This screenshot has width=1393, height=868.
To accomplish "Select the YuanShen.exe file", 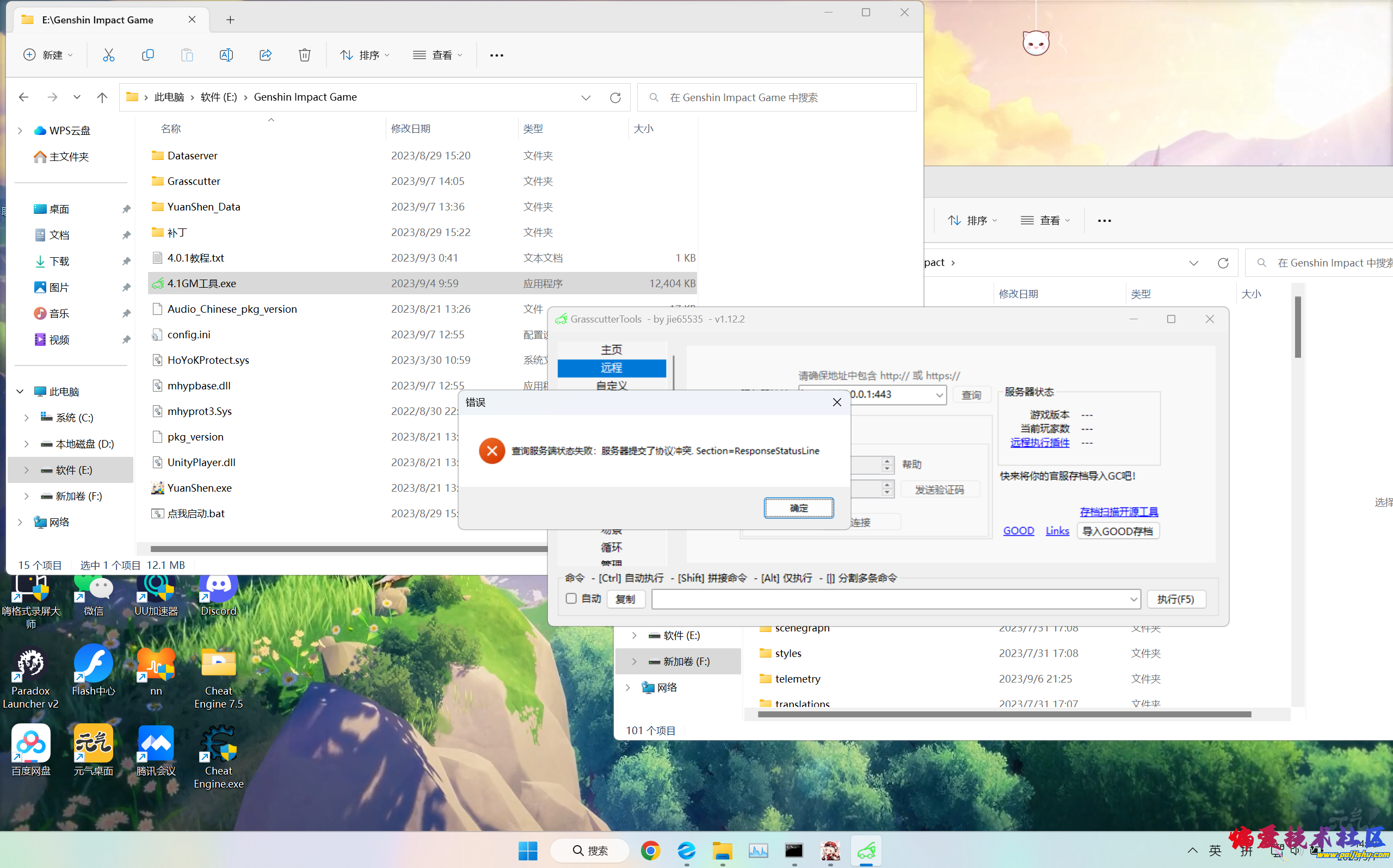I will click(x=200, y=488).
